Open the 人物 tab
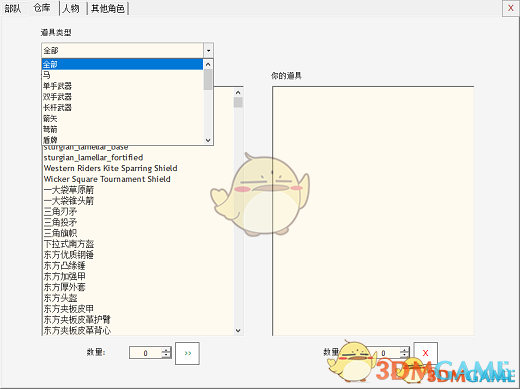 pyautogui.click(x=71, y=8)
